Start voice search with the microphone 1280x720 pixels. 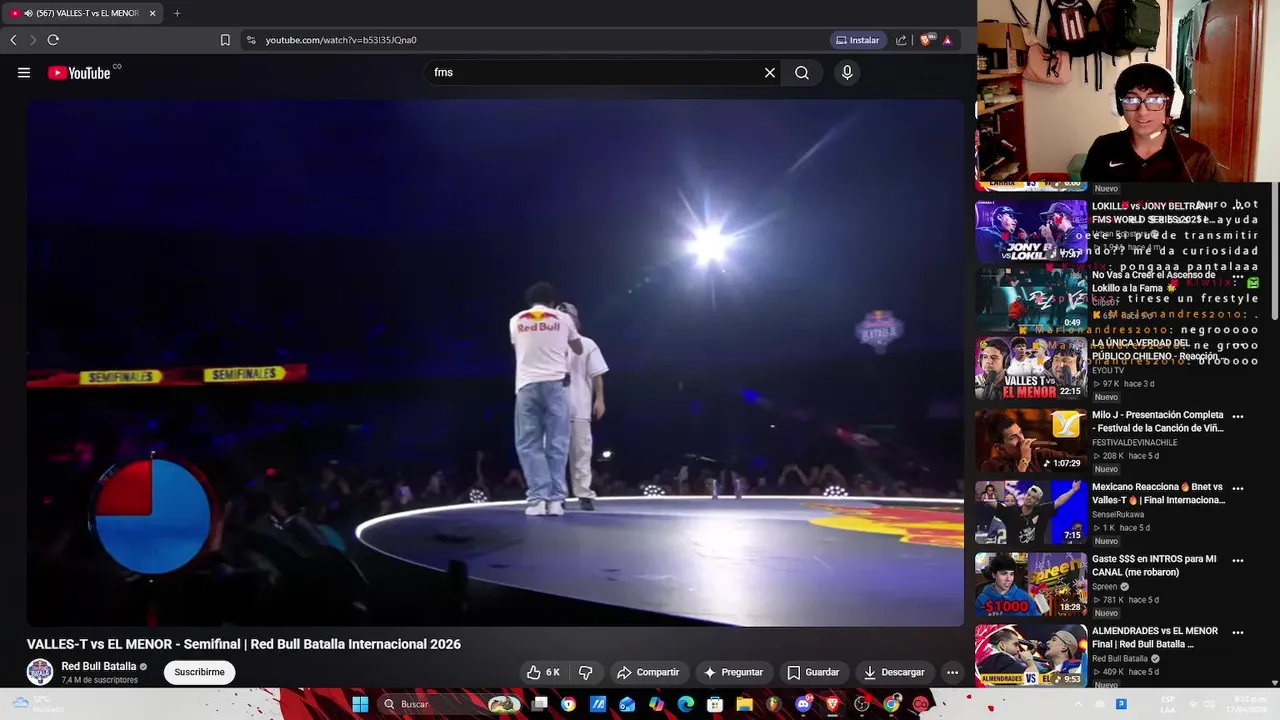coord(847,73)
